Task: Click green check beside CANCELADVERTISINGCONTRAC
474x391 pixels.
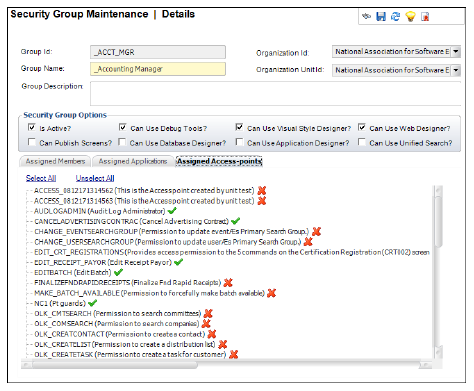Action: (235, 221)
